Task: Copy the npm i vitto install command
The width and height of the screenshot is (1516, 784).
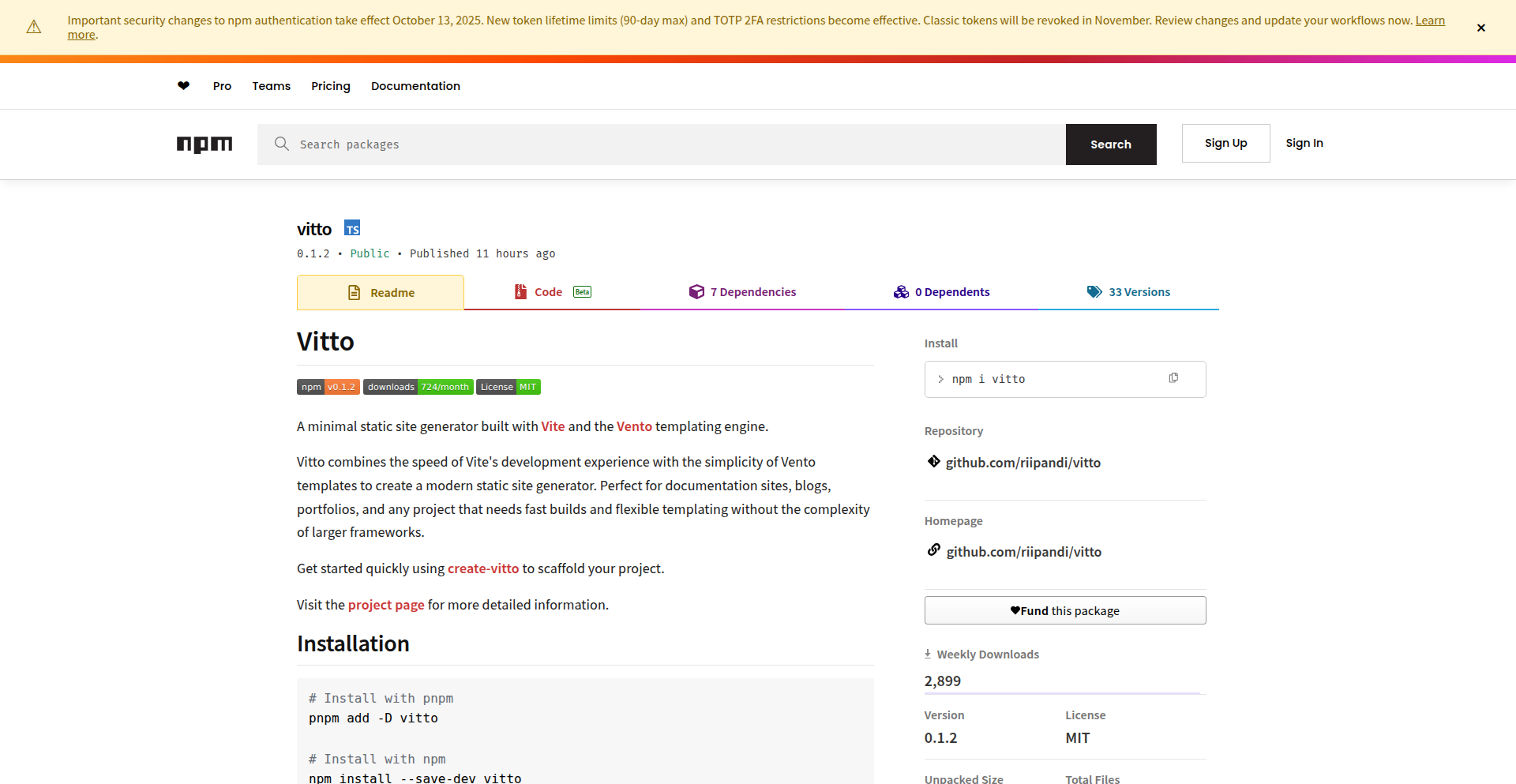Action: [x=1173, y=379]
